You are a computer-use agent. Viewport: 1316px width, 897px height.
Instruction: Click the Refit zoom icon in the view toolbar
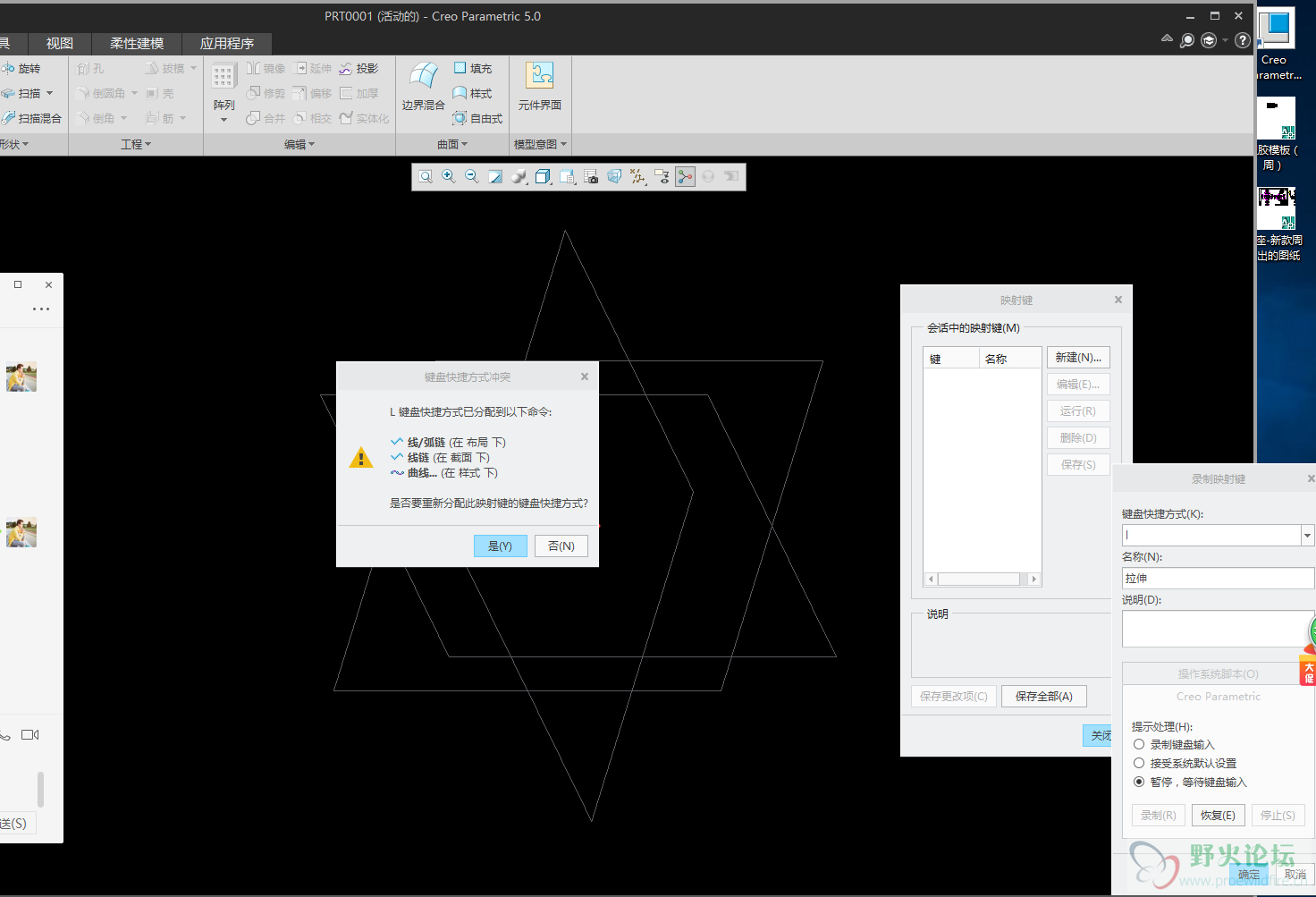pos(426,177)
